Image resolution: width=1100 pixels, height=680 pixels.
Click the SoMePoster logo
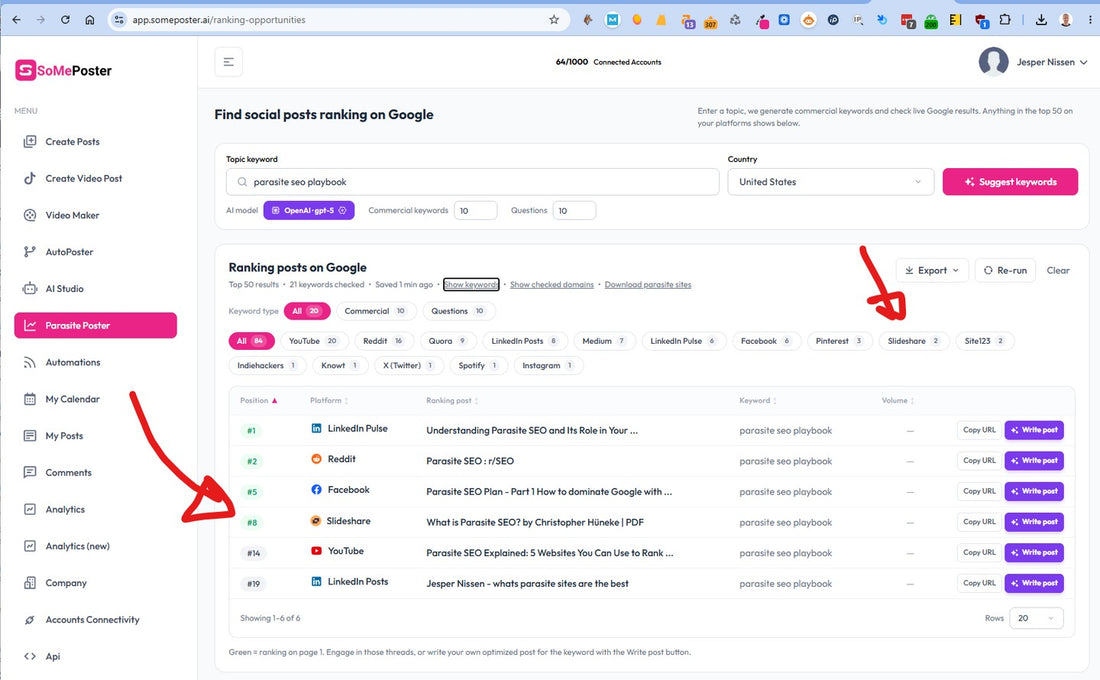click(x=64, y=70)
